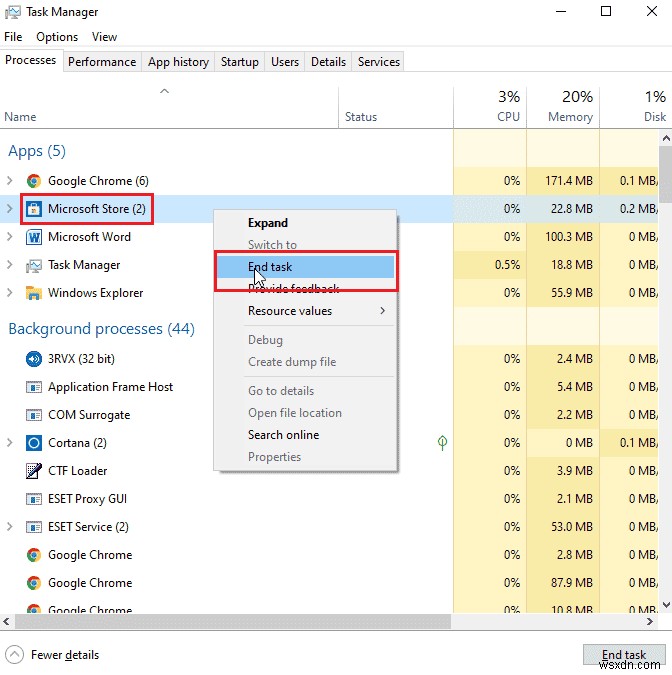Click the horizontal scrollbar thumb
The image size is (672, 675).
pos(233,622)
